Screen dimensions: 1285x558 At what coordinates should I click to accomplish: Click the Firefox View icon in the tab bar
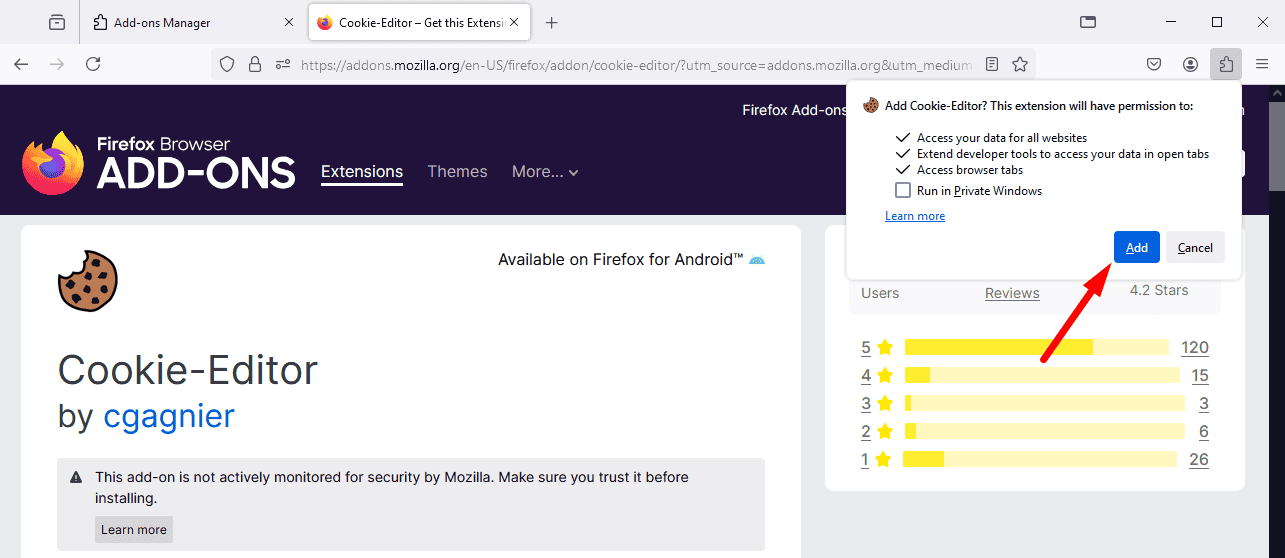pos(57,22)
